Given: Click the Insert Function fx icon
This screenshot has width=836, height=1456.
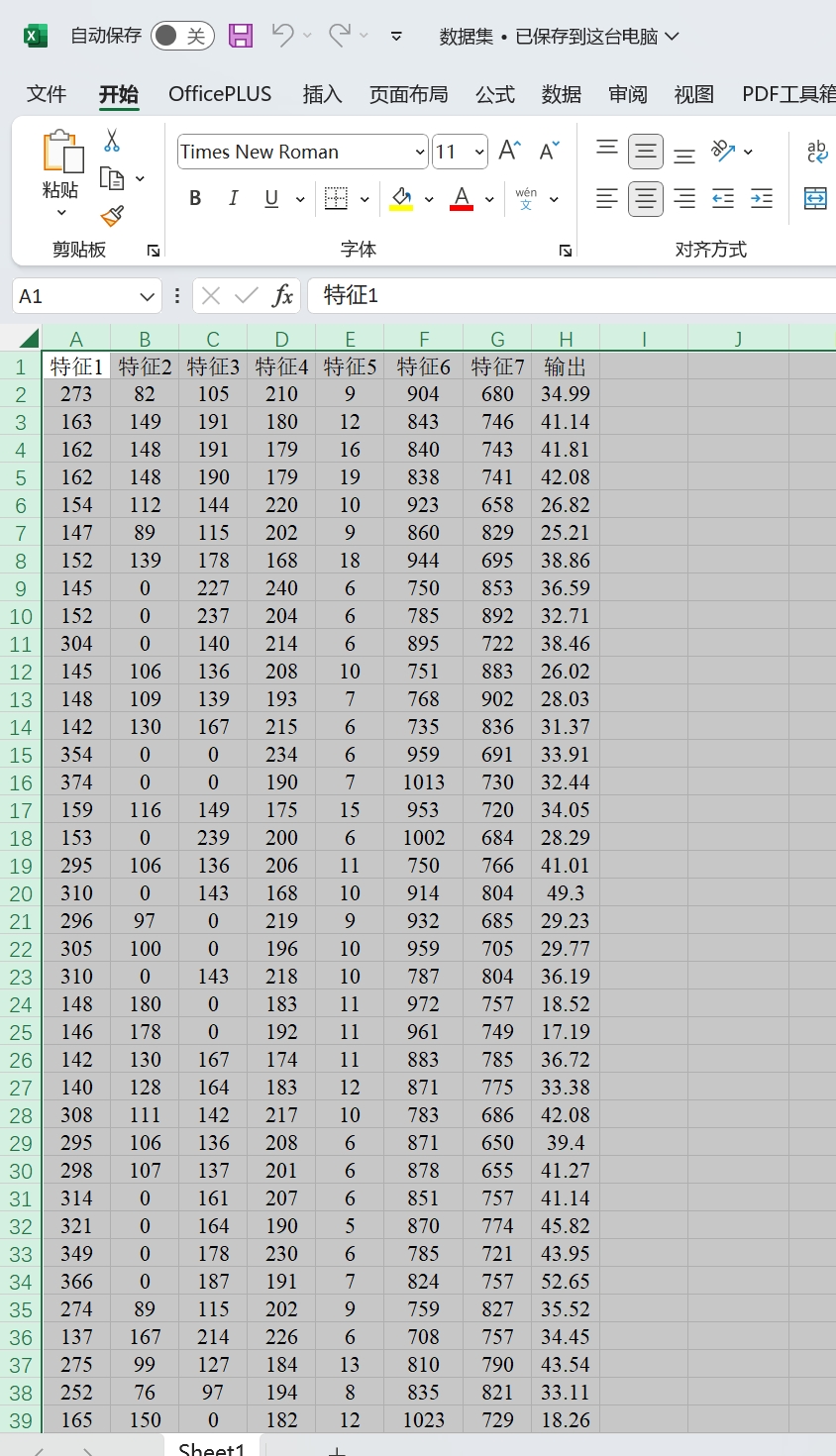Looking at the screenshot, I should 283,295.
